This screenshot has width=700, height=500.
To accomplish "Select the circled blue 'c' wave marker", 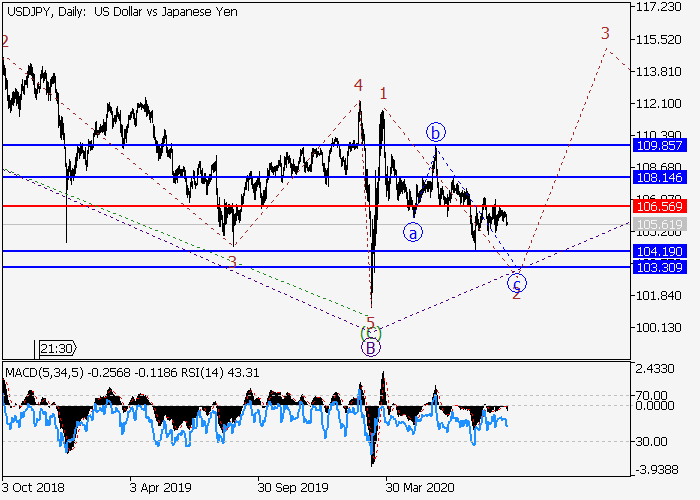I will pos(518,282).
